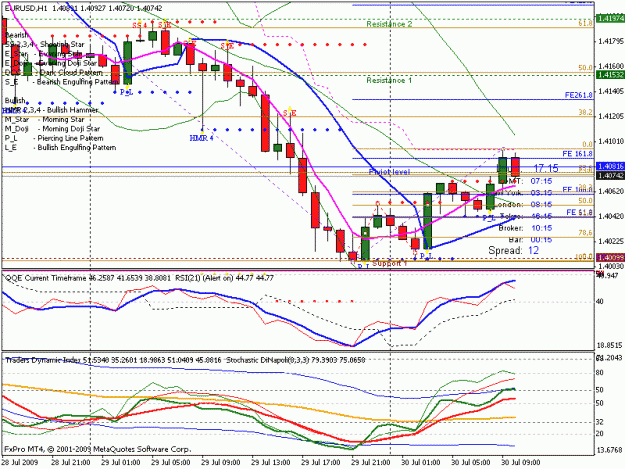Click the 28 Jul 21:00 time label
This screenshot has height=469, width=625.
[x=71, y=462]
